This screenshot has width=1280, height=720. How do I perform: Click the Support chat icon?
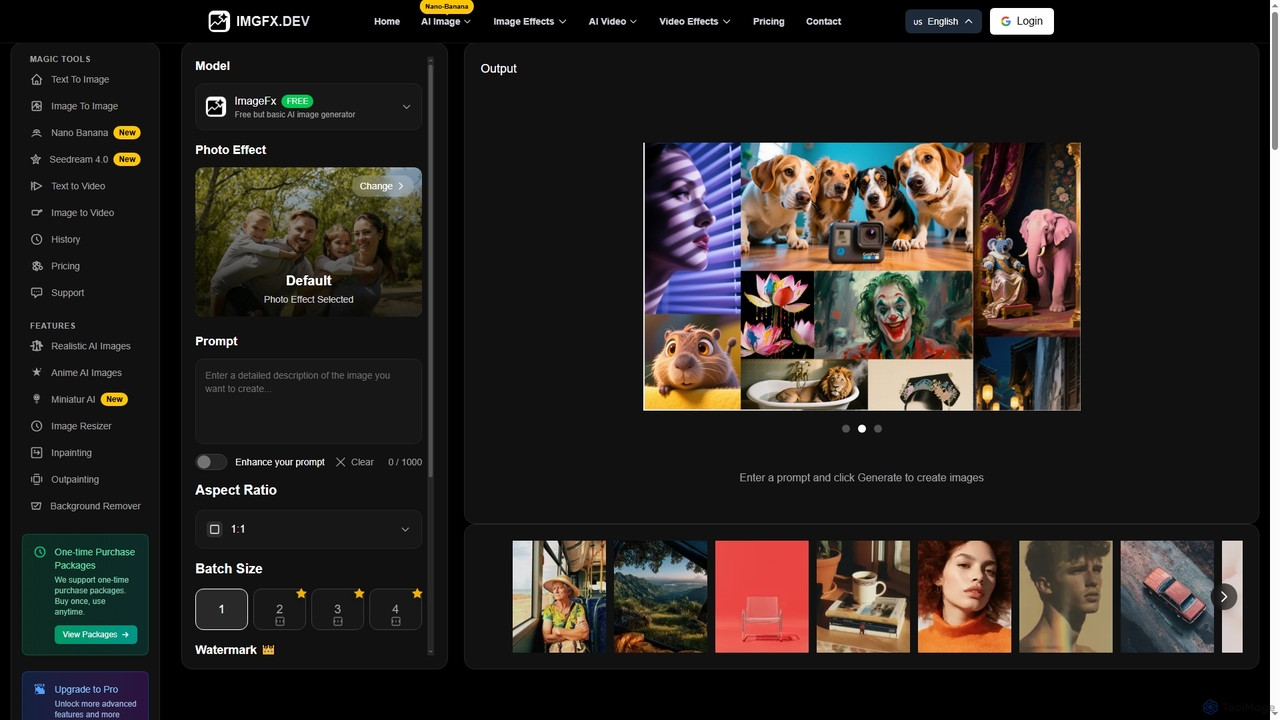pos(37,293)
